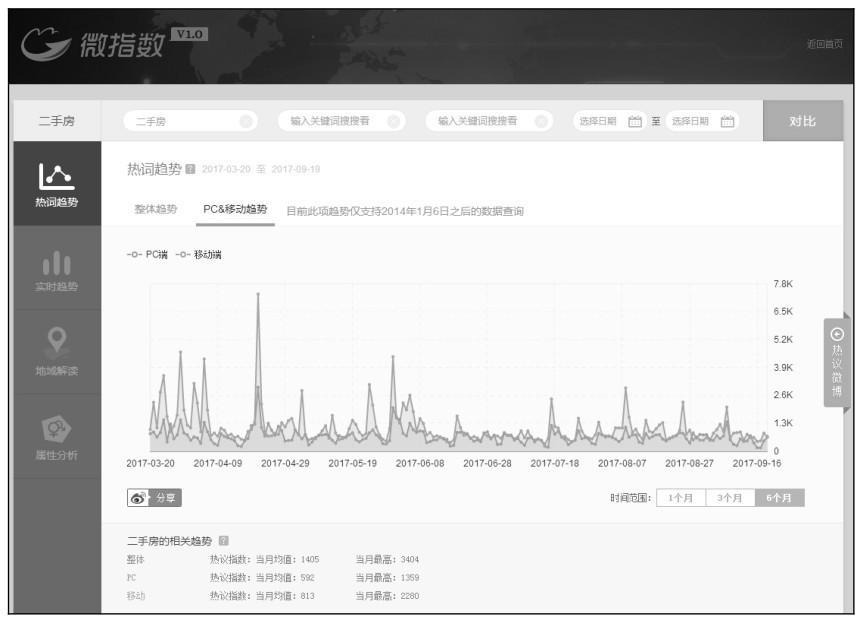Clear the first keyword field 二手房
The height and width of the screenshot is (620, 861).
246,121
